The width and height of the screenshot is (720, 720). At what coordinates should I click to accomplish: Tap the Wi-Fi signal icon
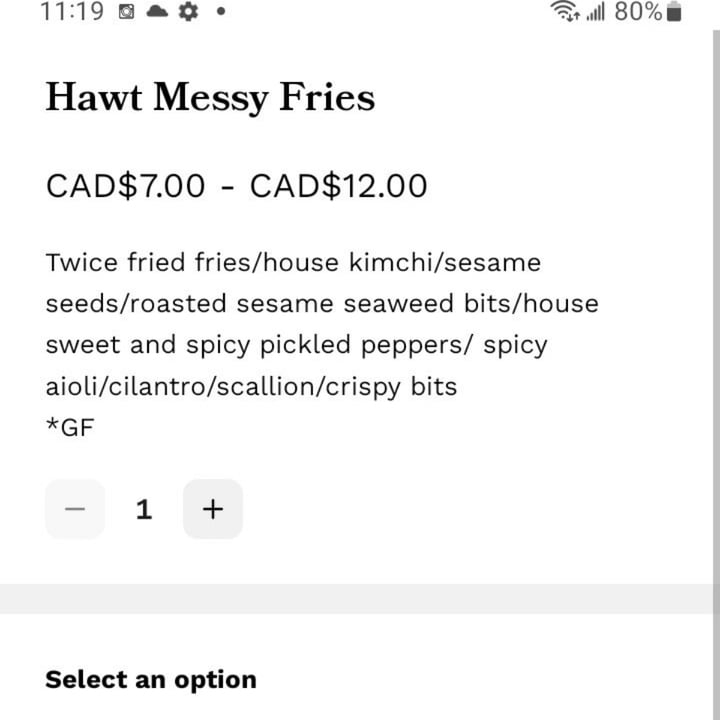[566, 12]
